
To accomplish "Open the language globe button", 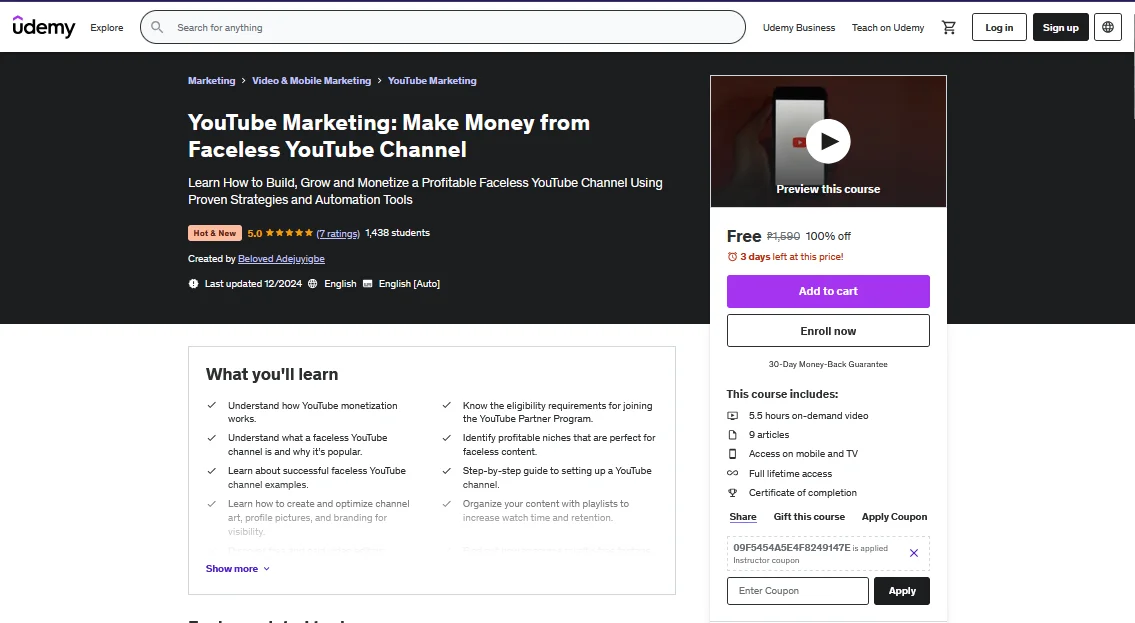I will coord(1107,27).
